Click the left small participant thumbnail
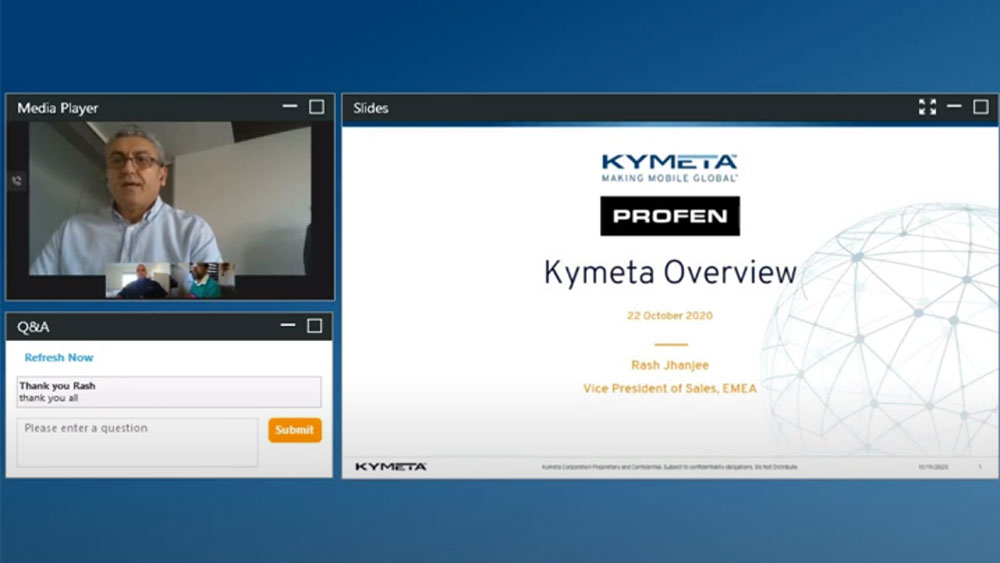This screenshot has height=563, width=1000. click(x=138, y=280)
